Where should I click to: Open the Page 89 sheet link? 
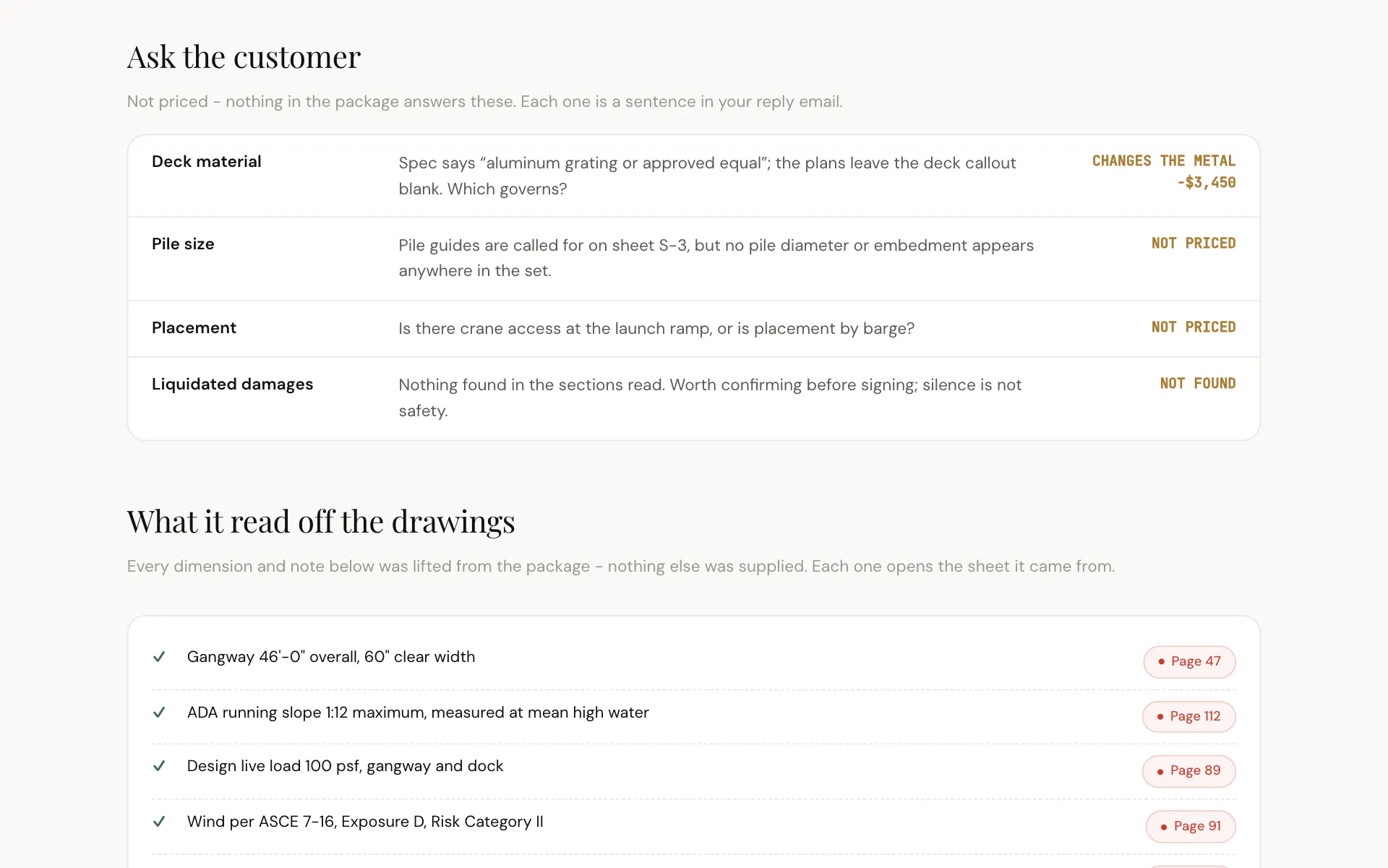1188,771
